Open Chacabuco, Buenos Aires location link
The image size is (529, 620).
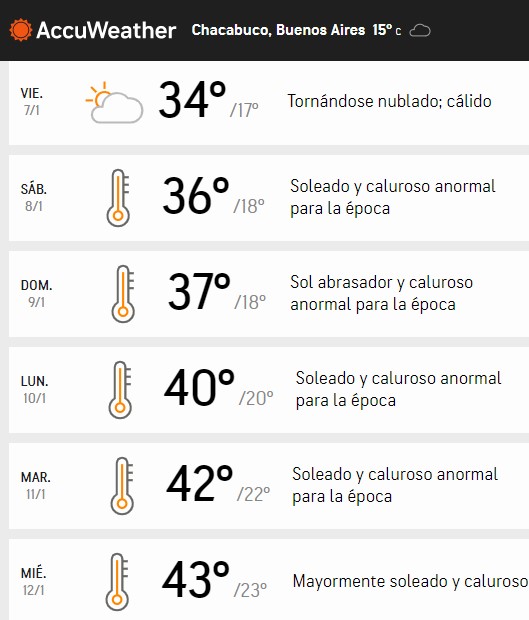coord(278,30)
